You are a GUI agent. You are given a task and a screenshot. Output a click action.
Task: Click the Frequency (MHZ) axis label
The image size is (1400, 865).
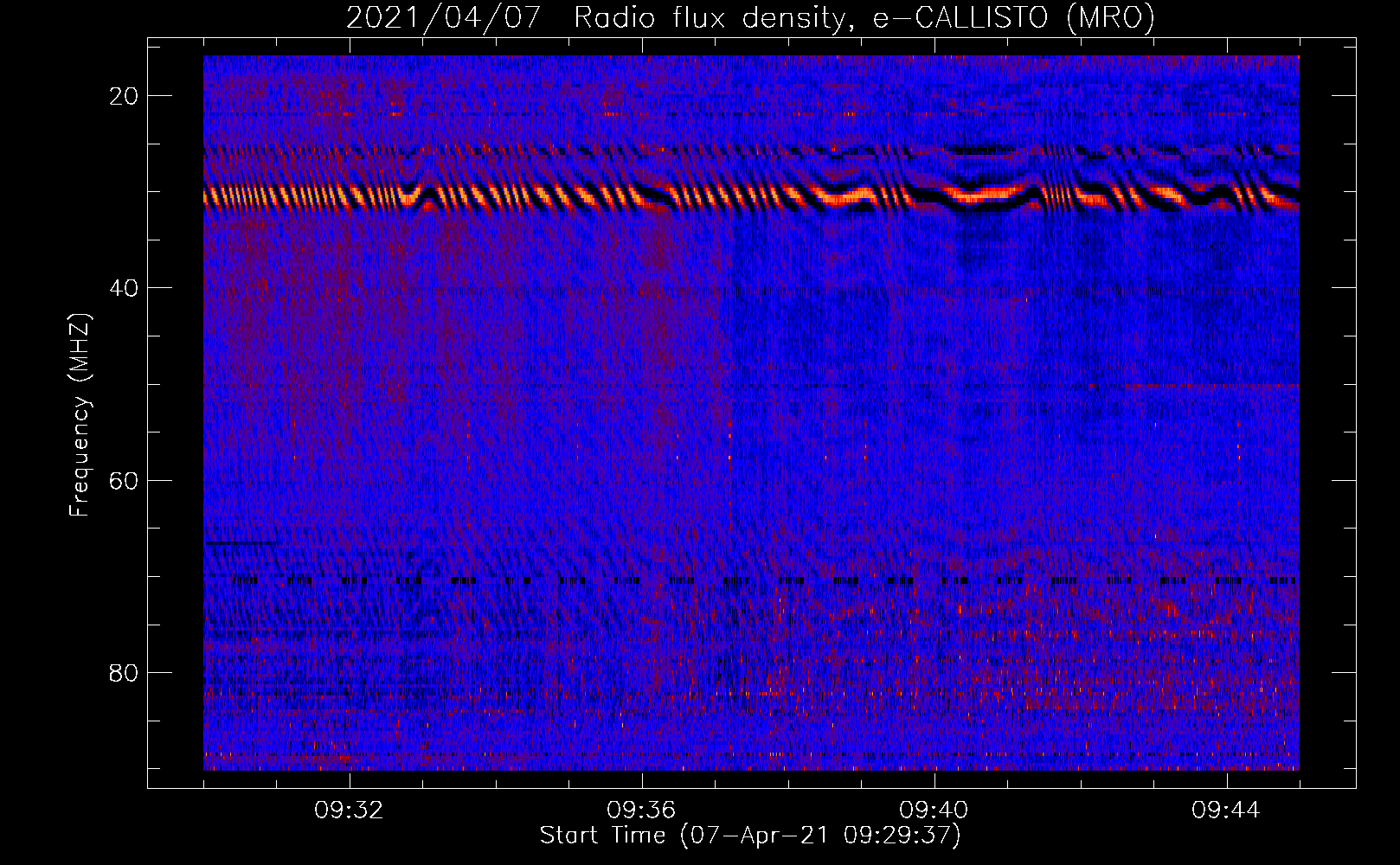[x=80, y=415]
